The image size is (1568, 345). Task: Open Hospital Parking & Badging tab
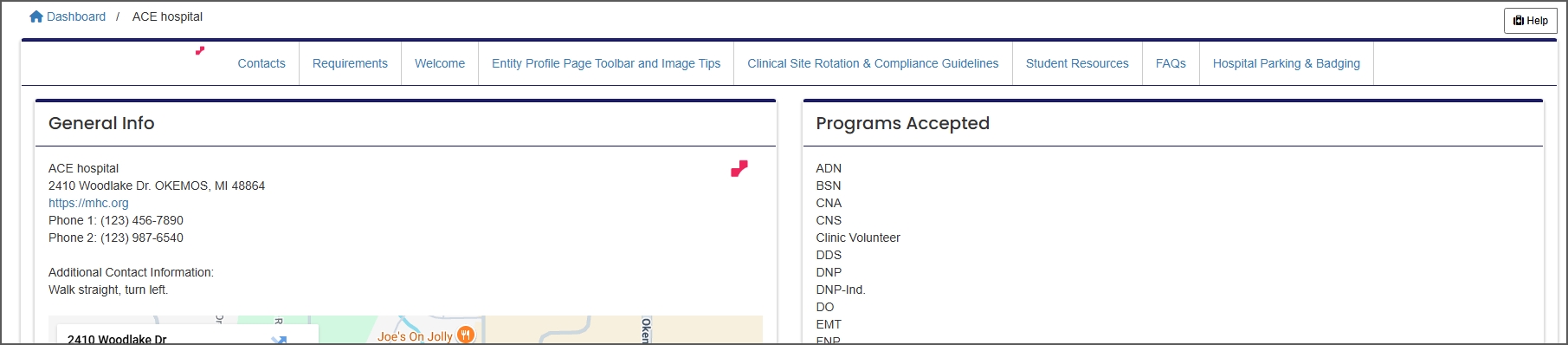pos(1286,63)
